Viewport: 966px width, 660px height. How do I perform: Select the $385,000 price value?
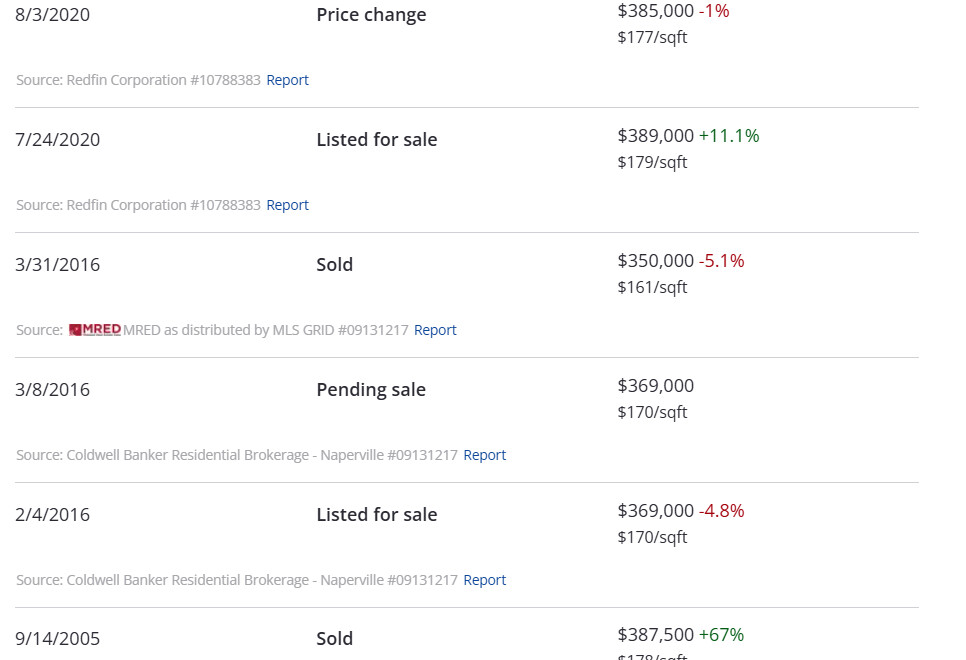click(x=655, y=11)
